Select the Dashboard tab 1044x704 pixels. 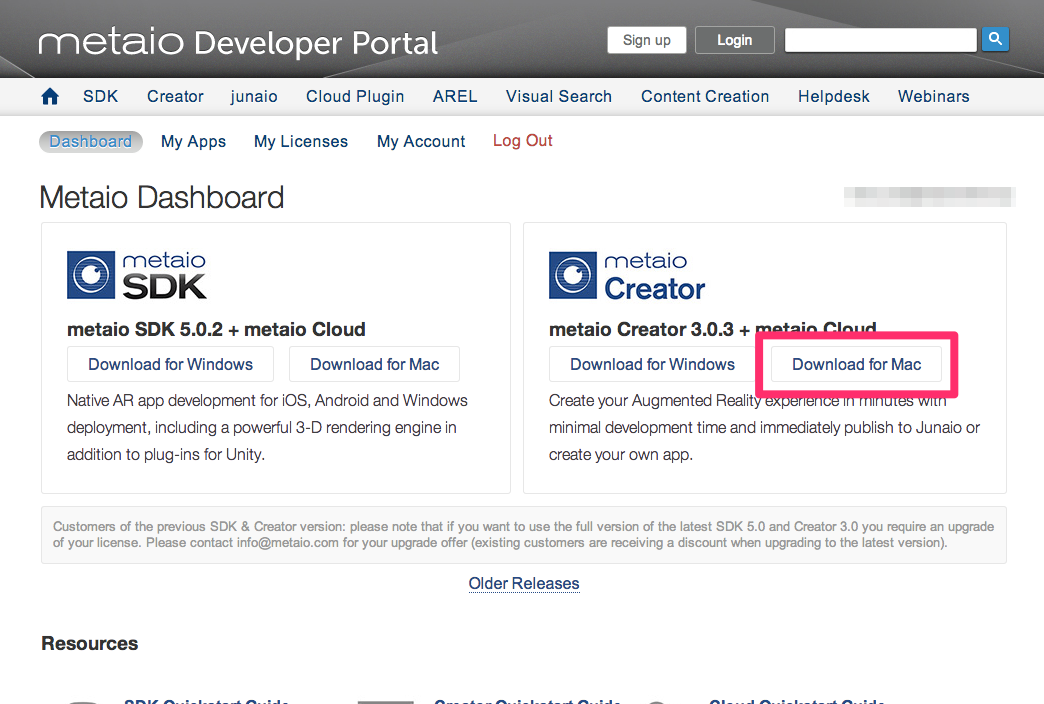click(90, 141)
